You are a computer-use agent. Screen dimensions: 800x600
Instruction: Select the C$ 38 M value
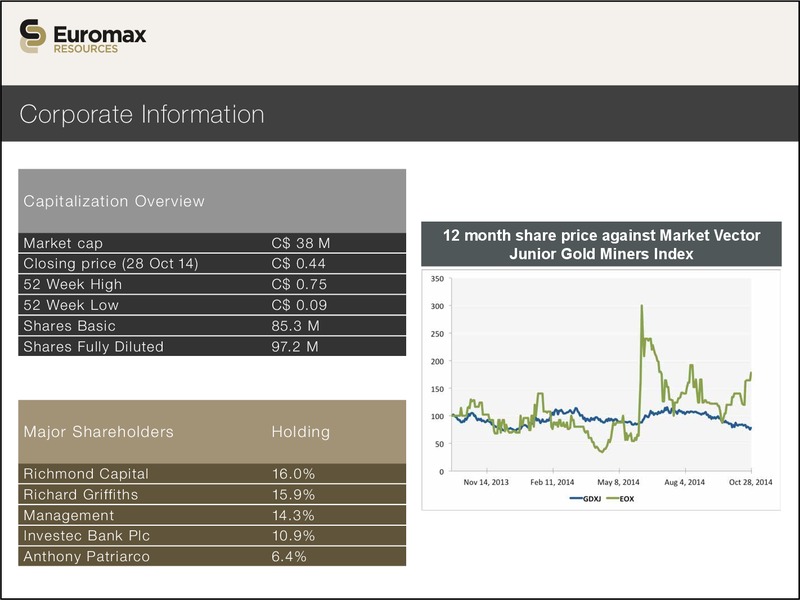[301, 243]
